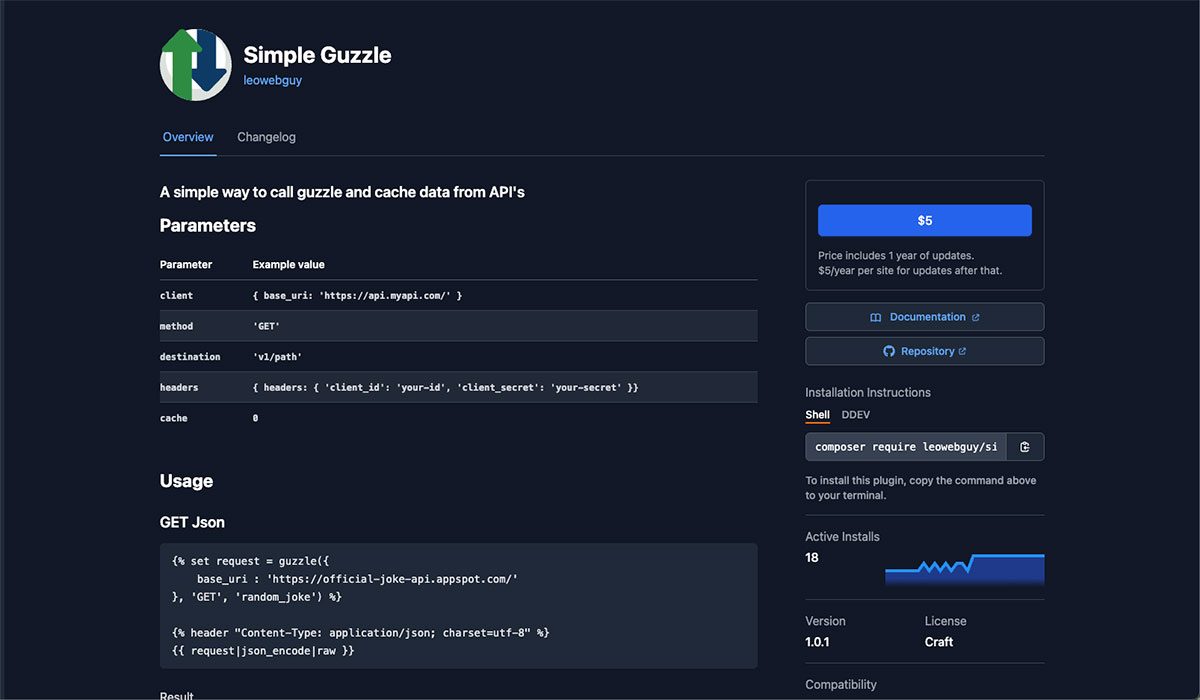Screen dimensions: 1200x700
Task: Click the version number 1.0.1
Action: [x=817, y=642]
